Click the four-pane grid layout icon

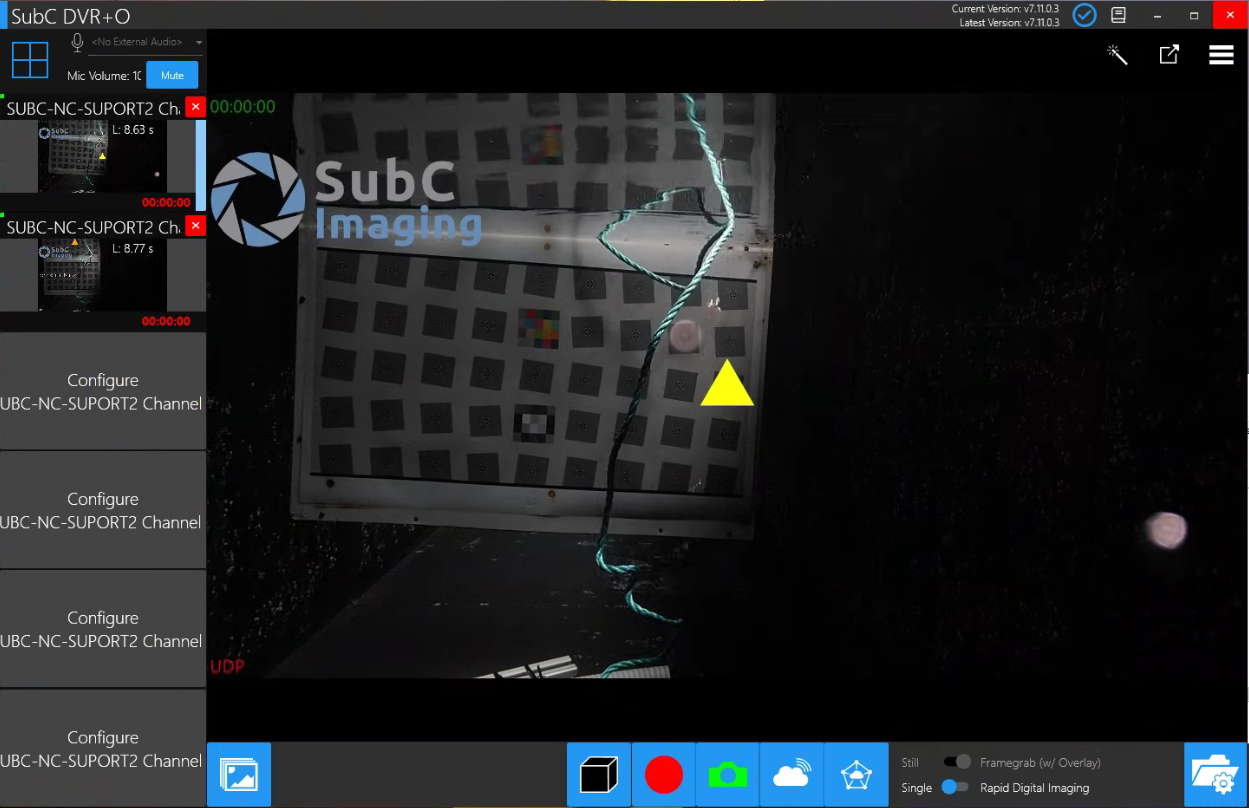click(30, 60)
